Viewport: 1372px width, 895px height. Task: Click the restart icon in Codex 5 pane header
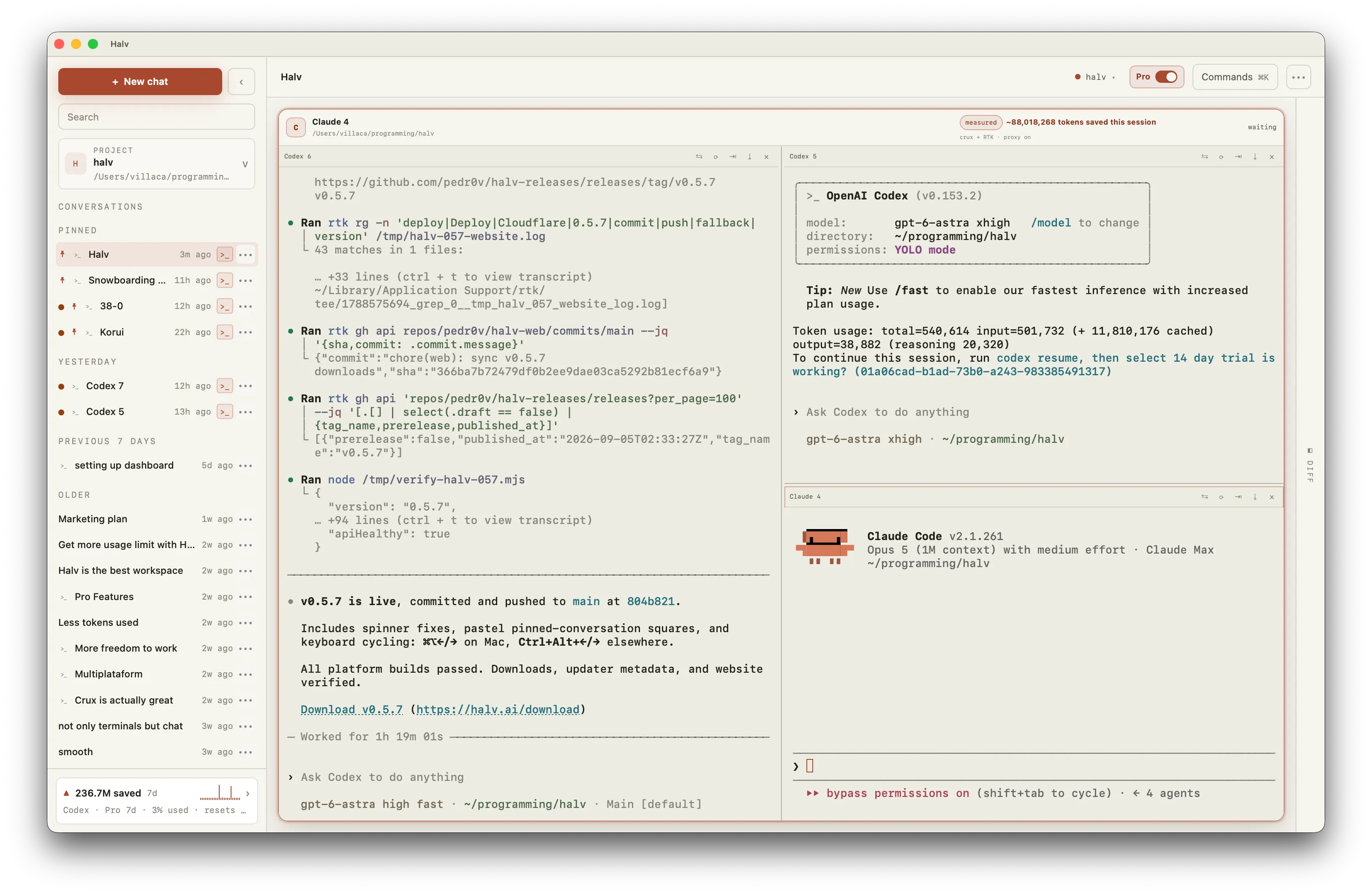tap(1221, 156)
